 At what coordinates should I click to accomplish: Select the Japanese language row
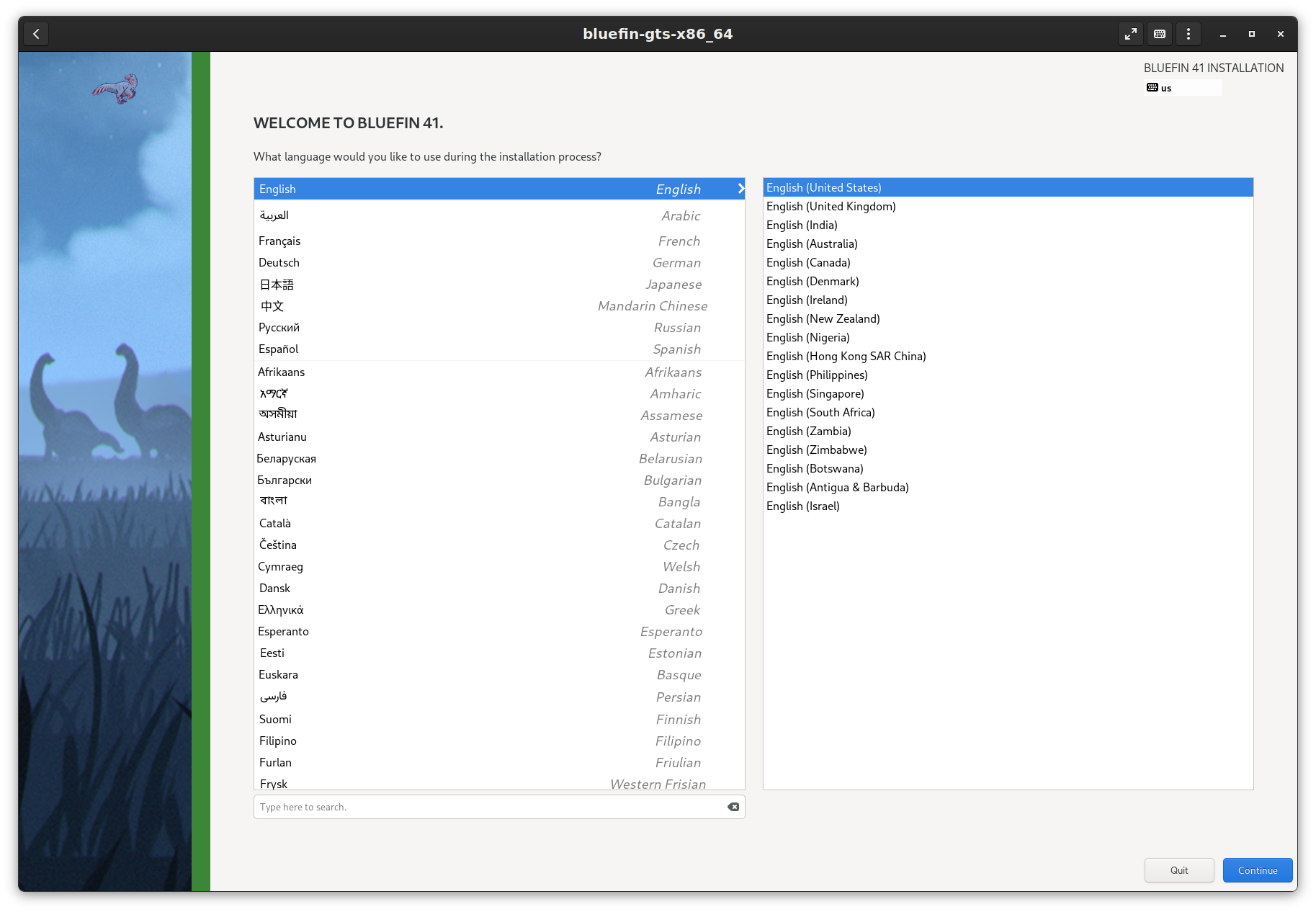coord(499,284)
